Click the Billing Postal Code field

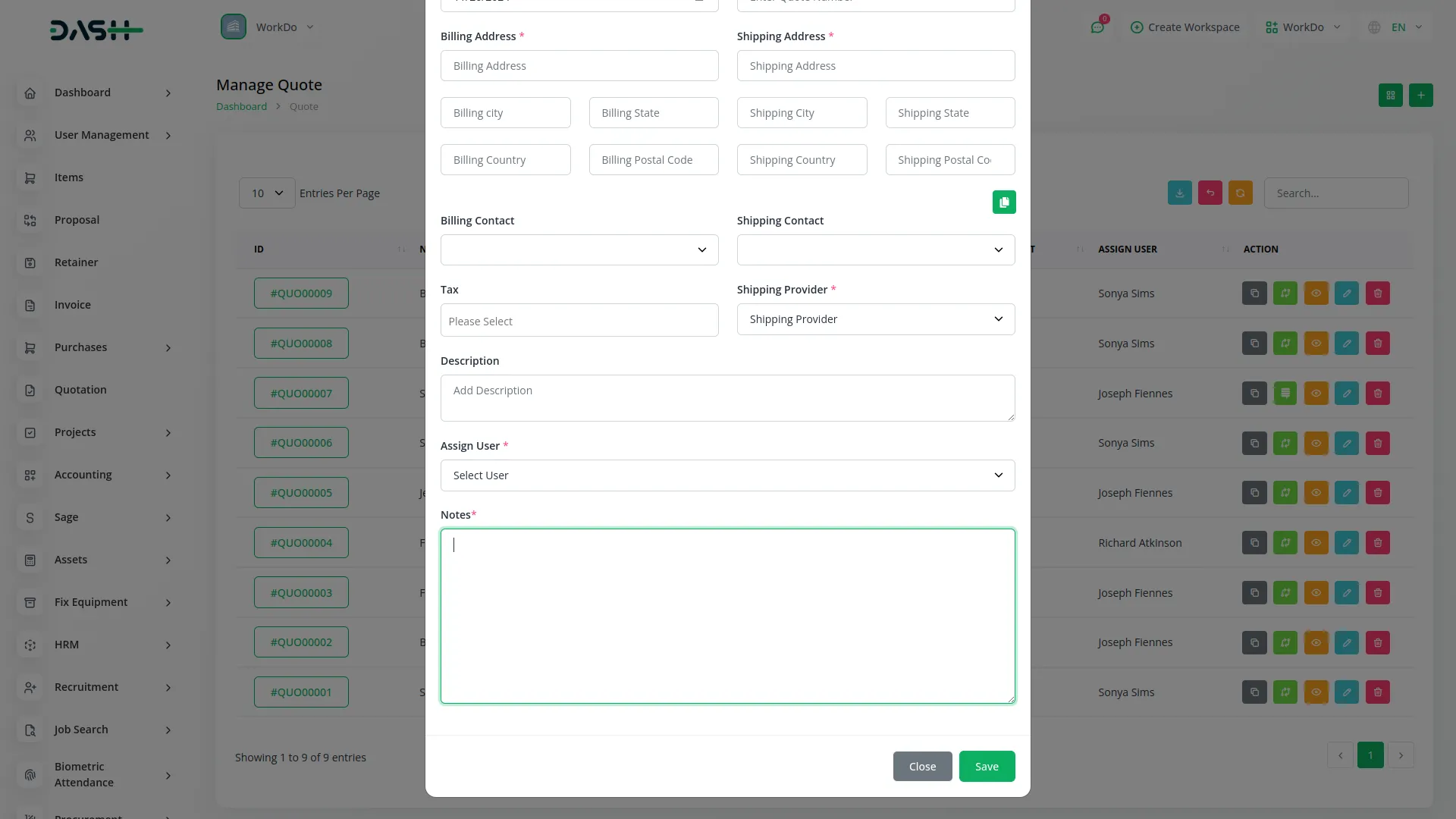[x=654, y=160]
